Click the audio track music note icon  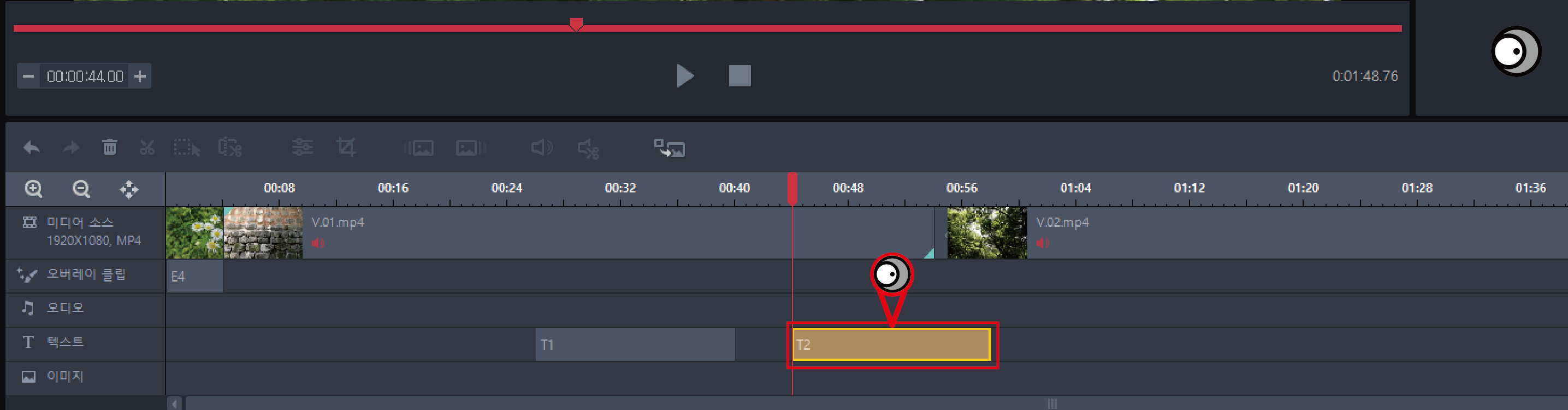click(x=27, y=308)
